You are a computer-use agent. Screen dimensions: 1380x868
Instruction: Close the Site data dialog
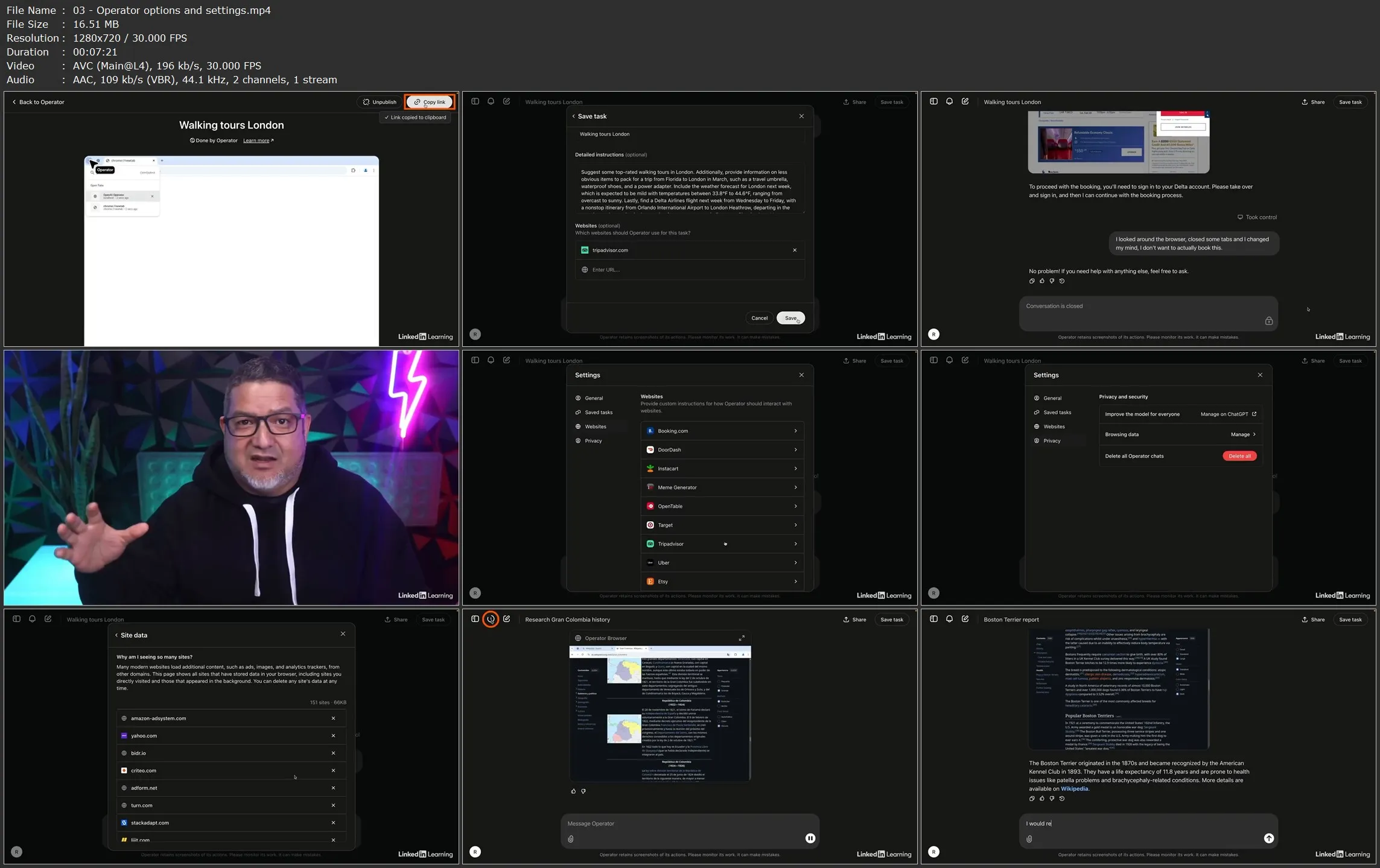pyautogui.click(x=343, y=634)
